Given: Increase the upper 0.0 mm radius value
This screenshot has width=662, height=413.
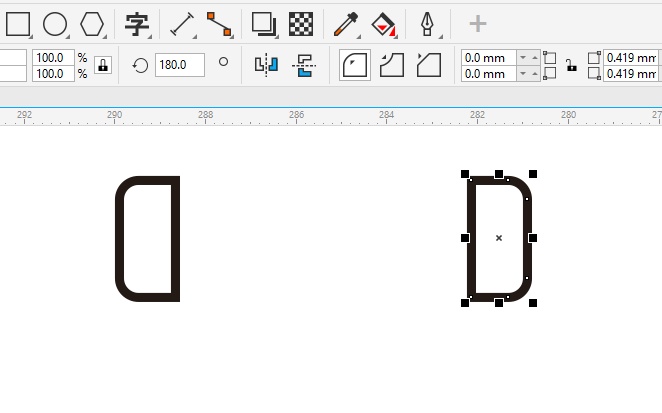Looking at the screenshot, I should coord(534,57).
